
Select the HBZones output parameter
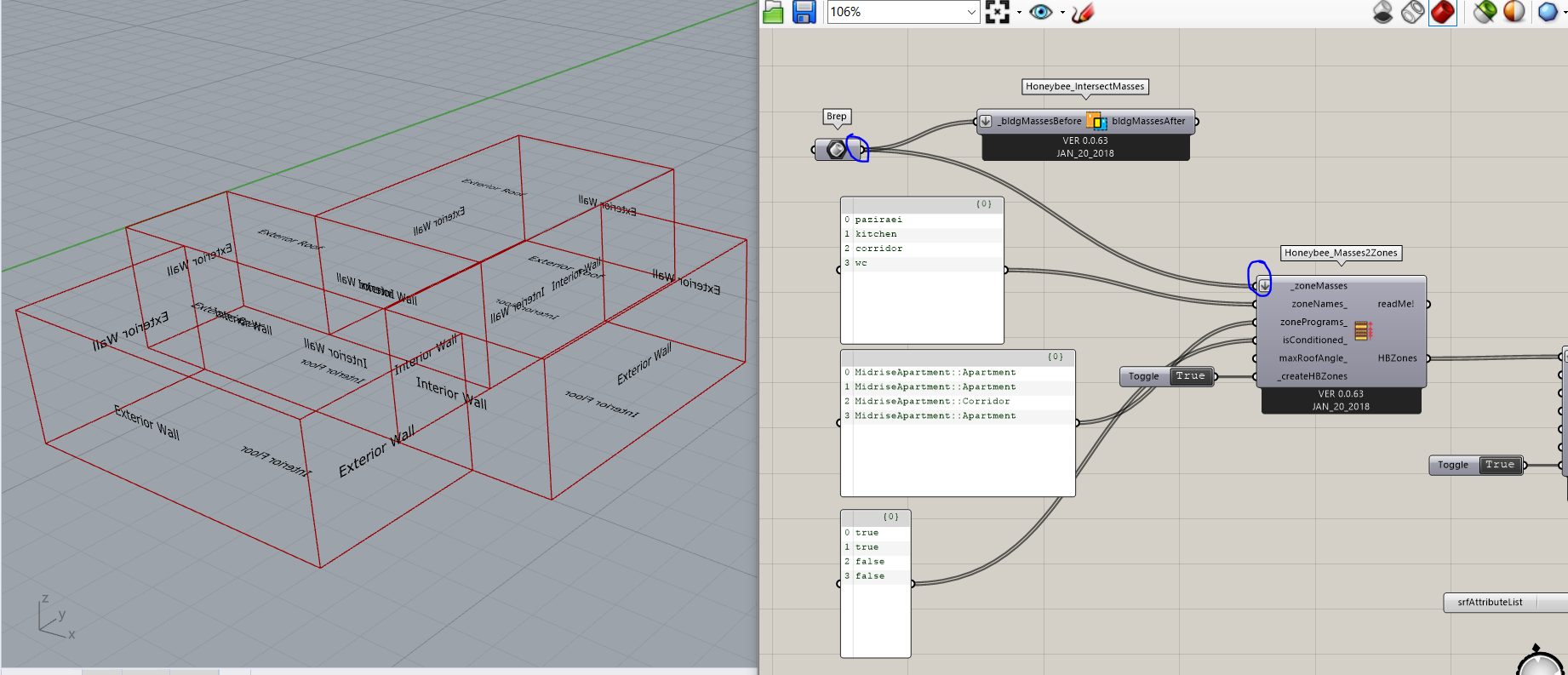point(1397,358)
